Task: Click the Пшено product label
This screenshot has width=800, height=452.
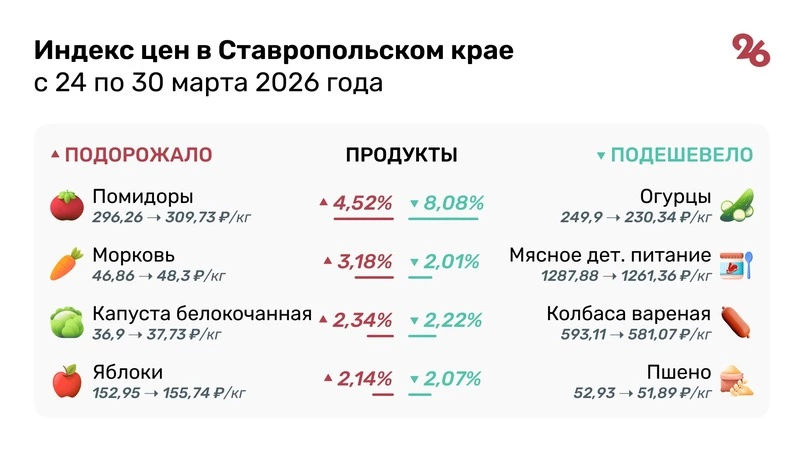Action: [679, 372]
